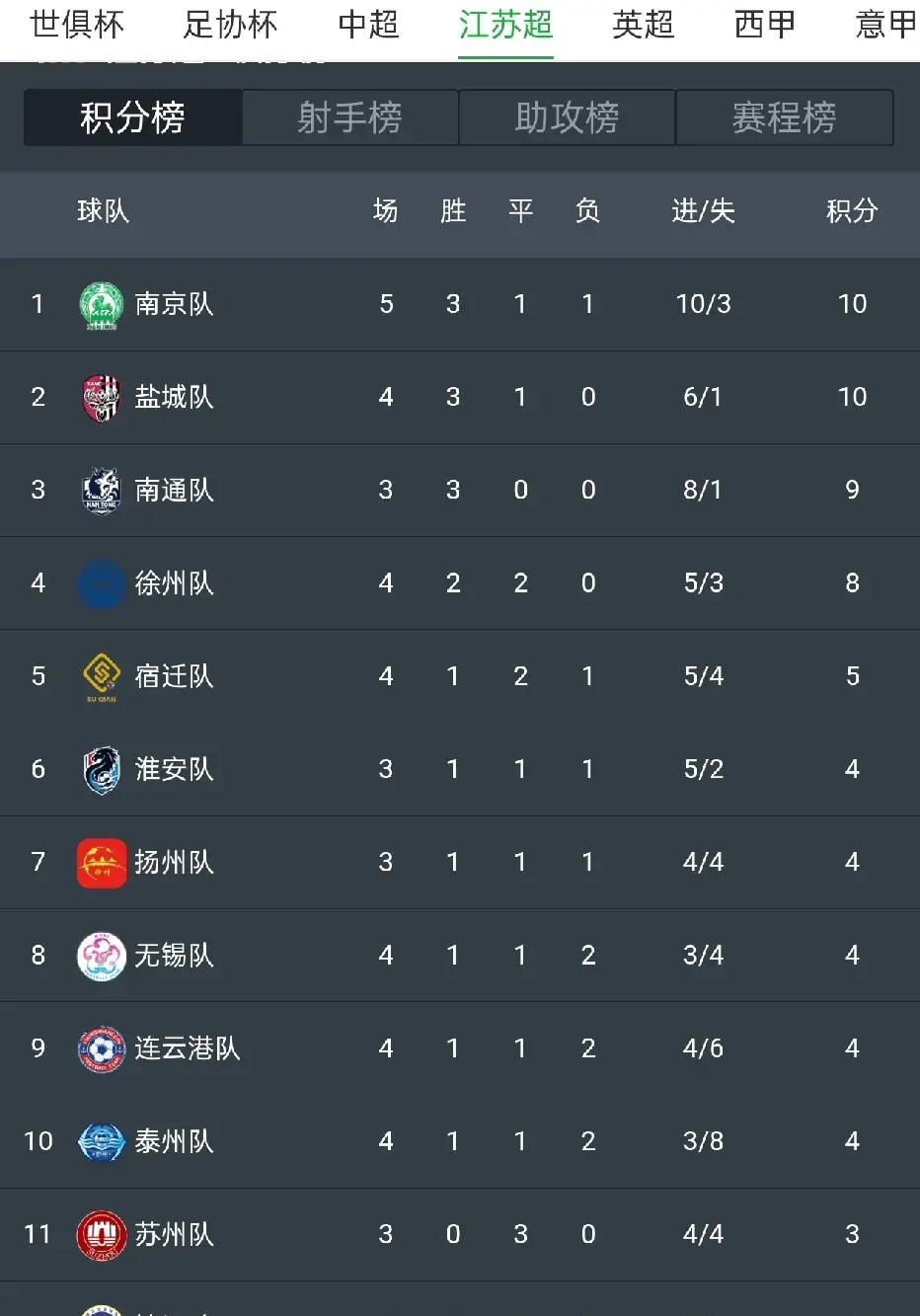Click the 南京队 team crest logo
This screenshot has height=1316, width=920.
tap(99, 304)
